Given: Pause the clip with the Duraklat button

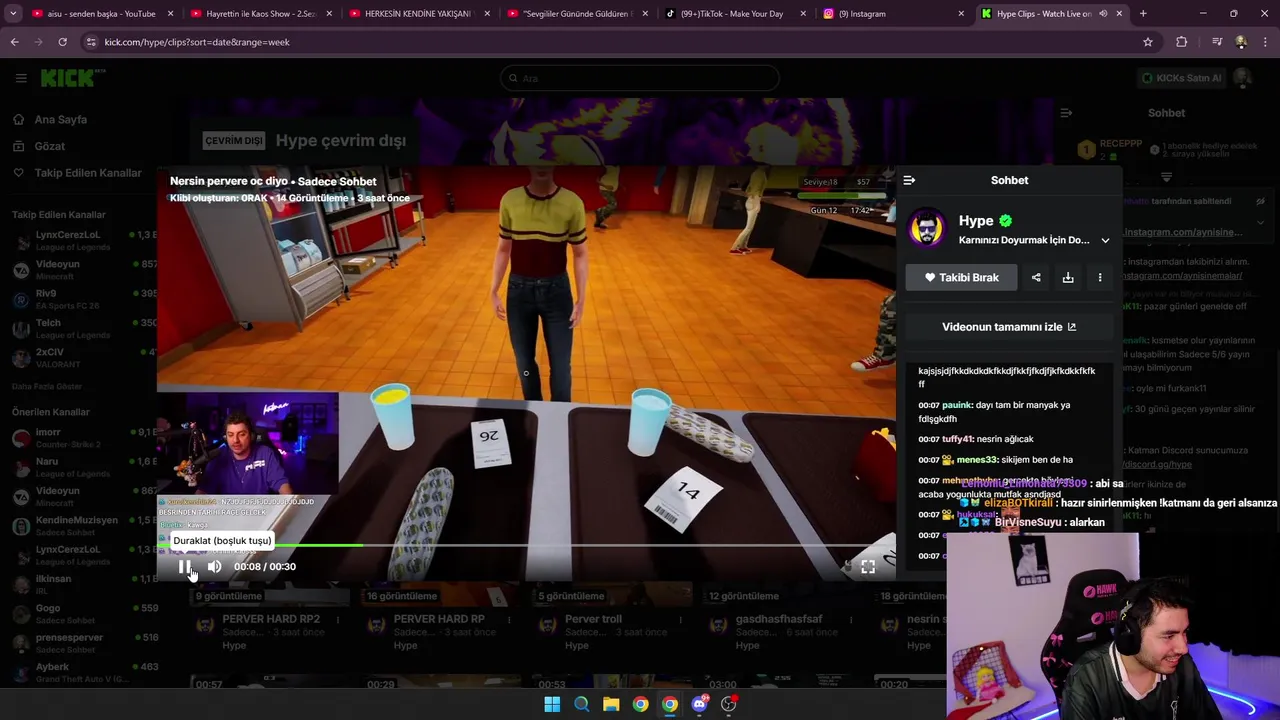Looking at the screenshot, I should coord(185,567).
